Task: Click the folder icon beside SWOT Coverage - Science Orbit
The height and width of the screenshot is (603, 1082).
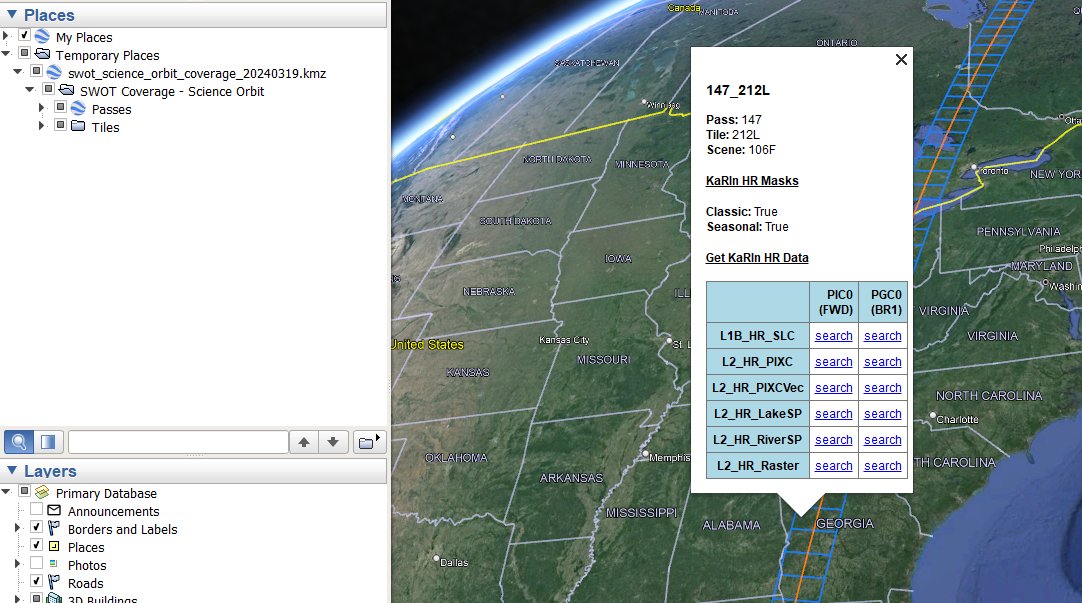Action: pos(66,89)
